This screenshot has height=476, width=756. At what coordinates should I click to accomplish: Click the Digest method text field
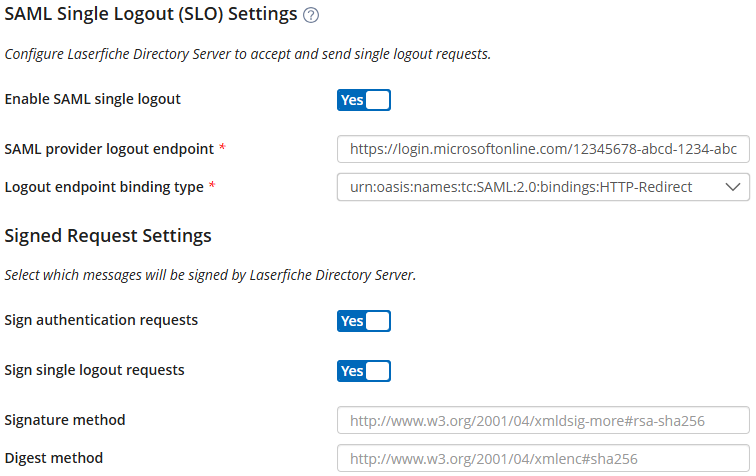point(543,458)
